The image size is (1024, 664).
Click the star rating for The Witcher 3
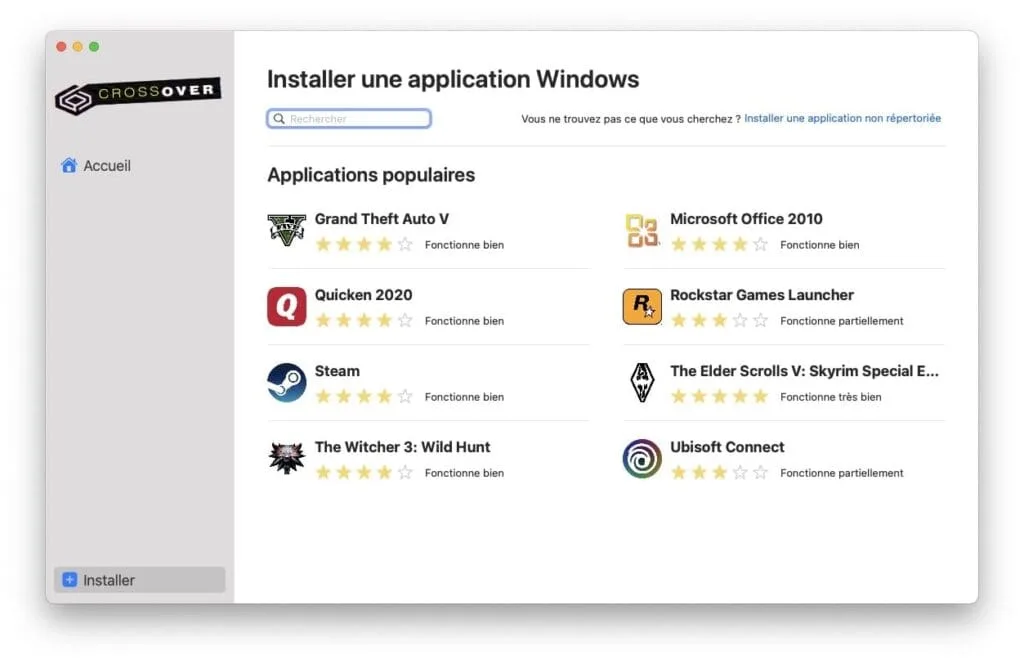point(364,472)
